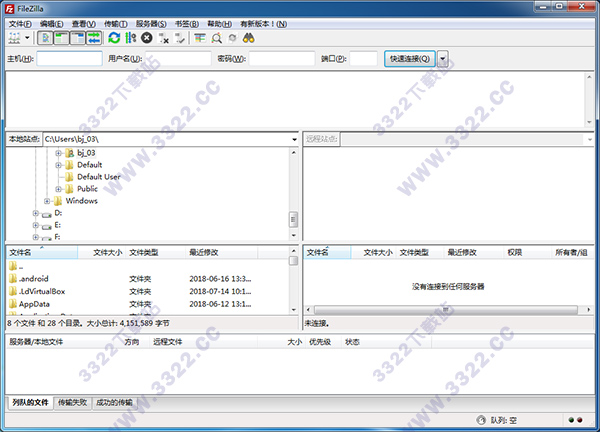Screen dimensions: 600x432
Task: Reconnect to the last server
Action: [x=180, y=38]
